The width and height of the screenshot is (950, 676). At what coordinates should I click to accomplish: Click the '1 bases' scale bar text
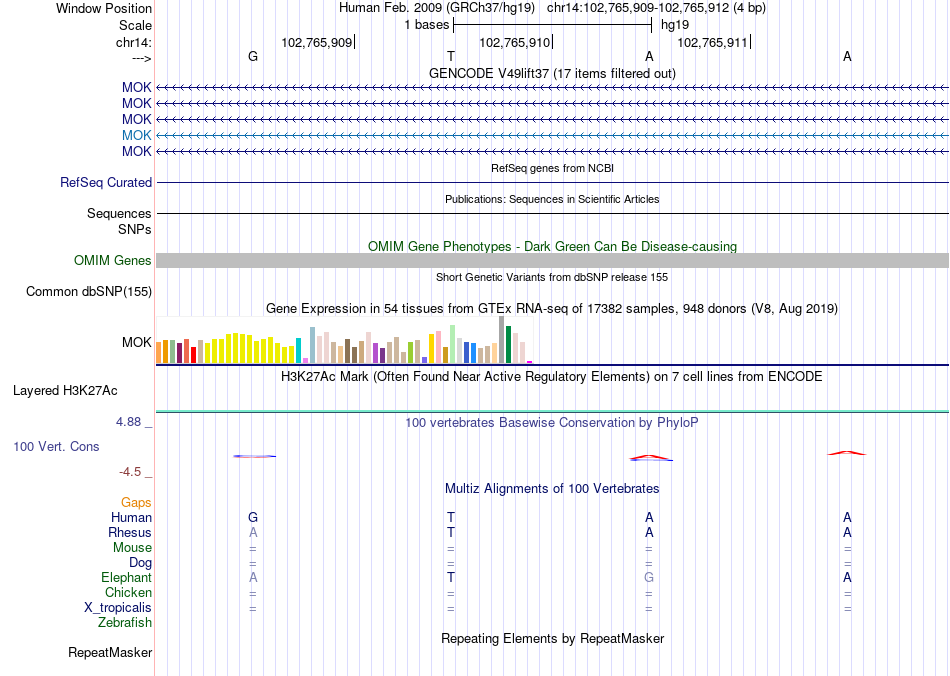(427, 25)
